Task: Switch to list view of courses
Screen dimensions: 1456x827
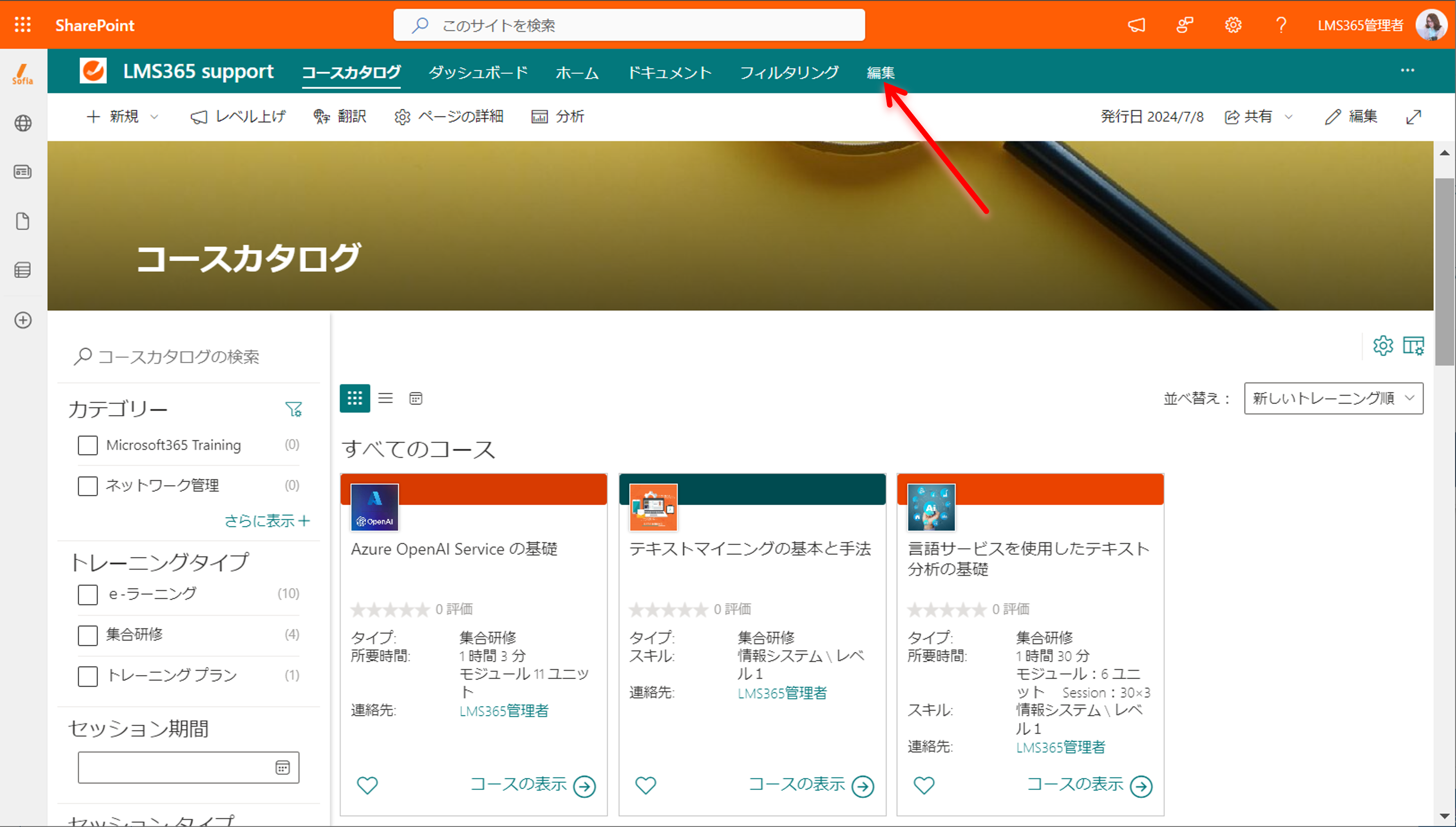Action: tap(386, 398)
